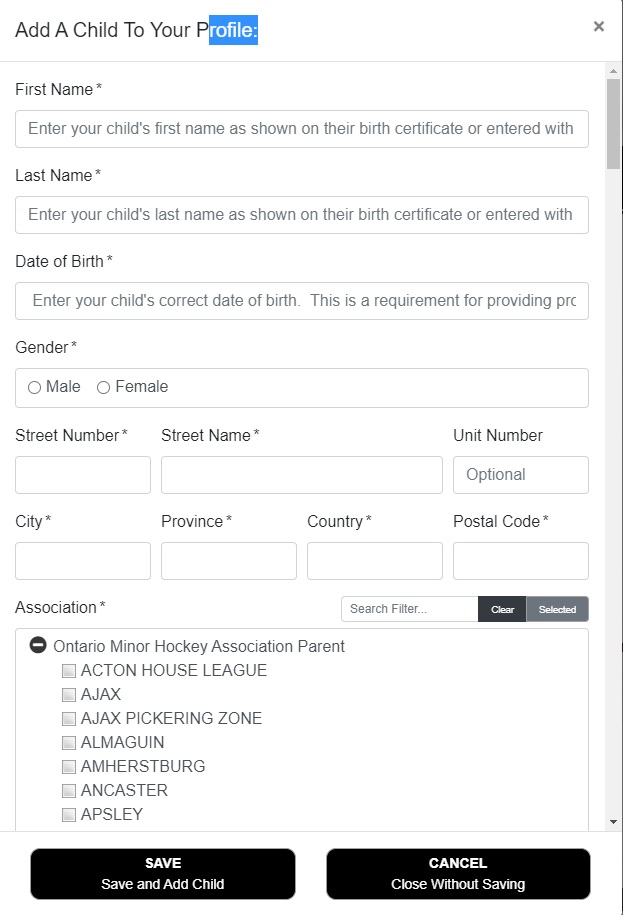Cancel and close without saving
Image resolution: width=624 pixels, height=920 pixels.
(458, 874)
